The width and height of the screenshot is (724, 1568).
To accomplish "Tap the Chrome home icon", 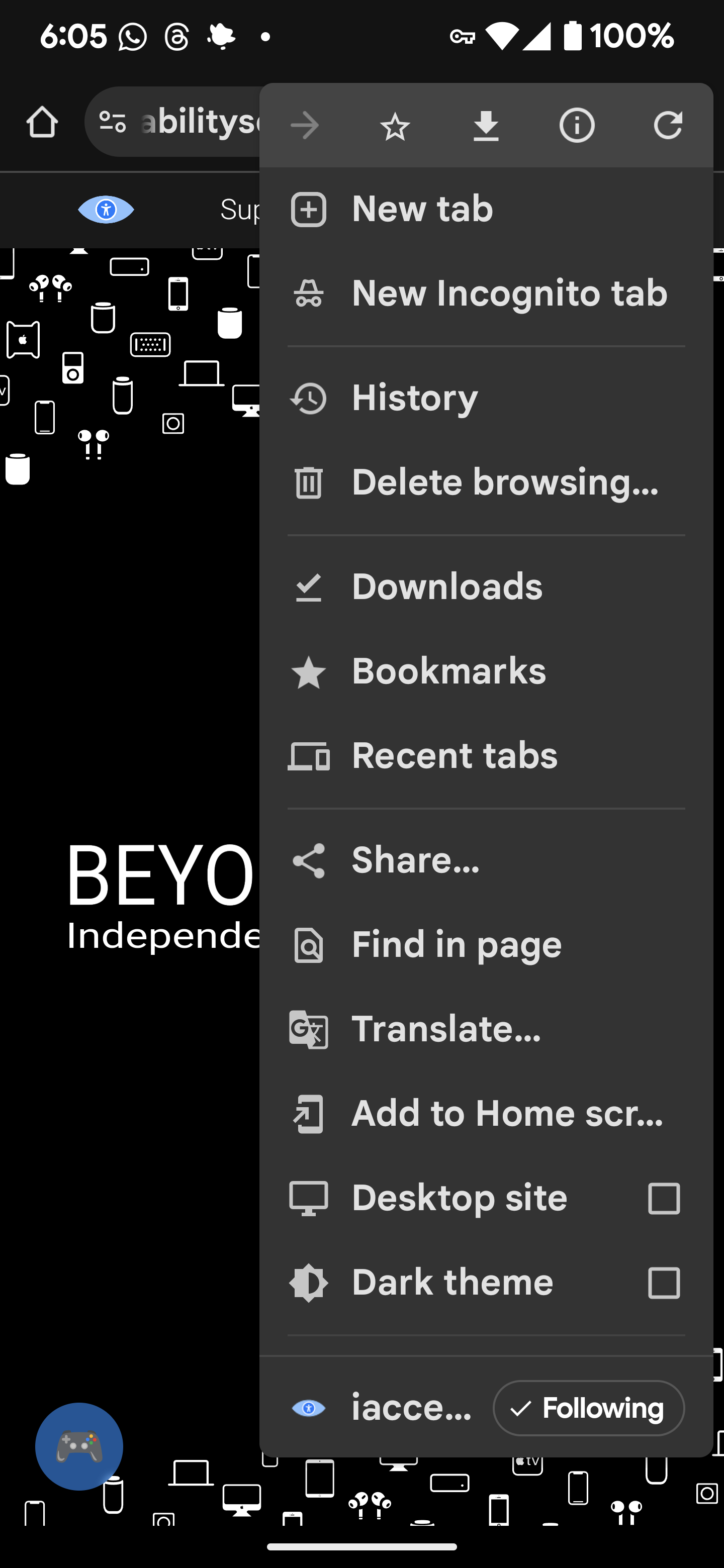I will 42,122.
